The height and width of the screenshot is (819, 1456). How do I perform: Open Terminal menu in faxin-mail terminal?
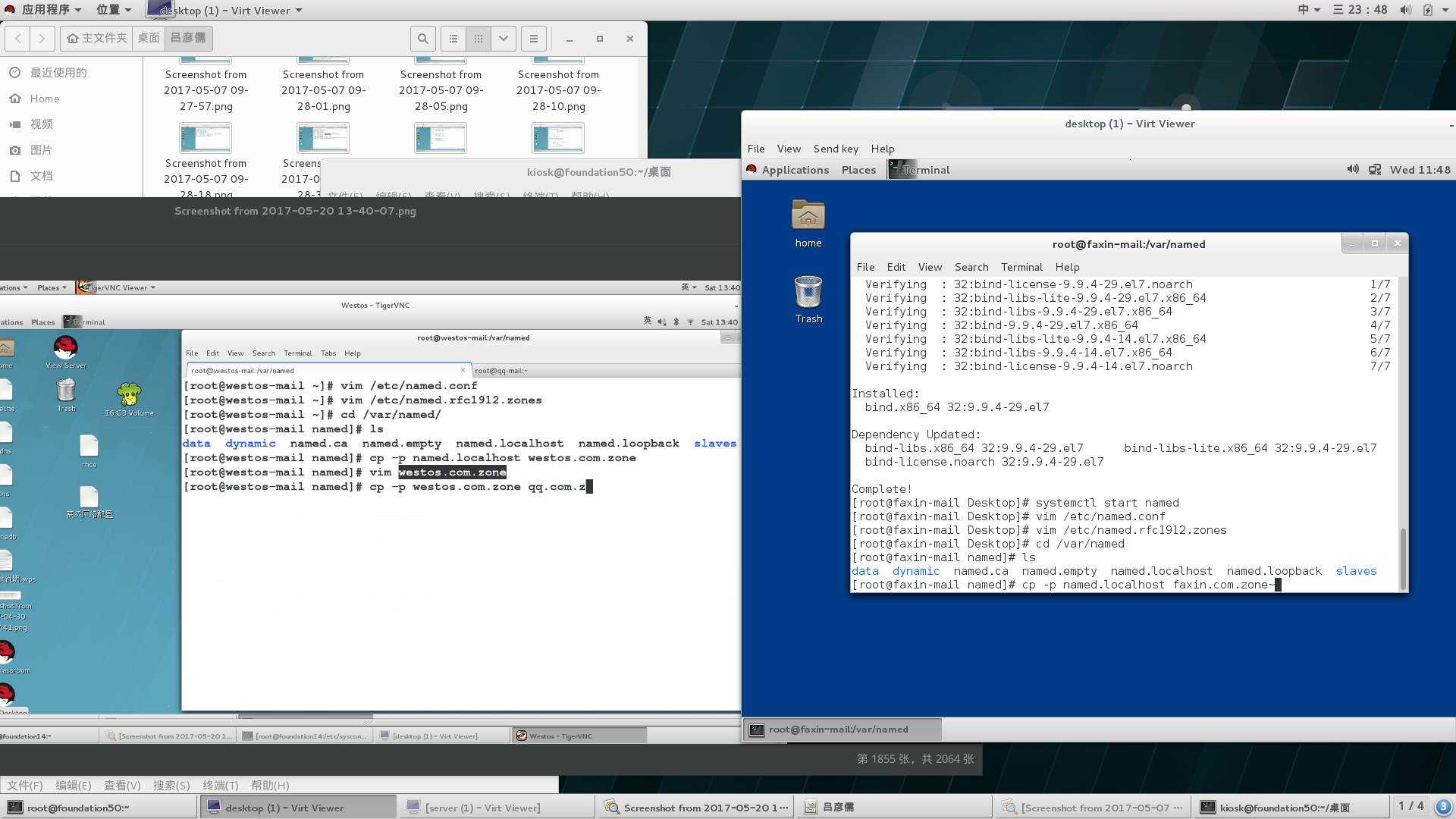(1021, 267)
